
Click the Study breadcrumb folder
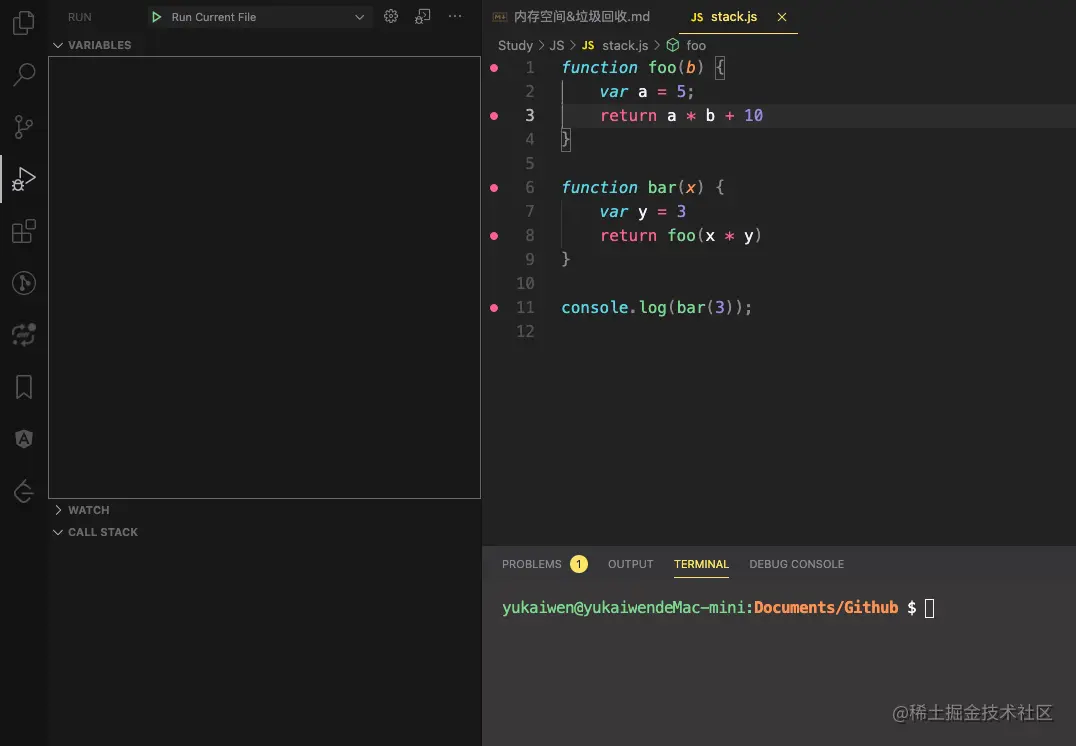(x=515, y=45)
